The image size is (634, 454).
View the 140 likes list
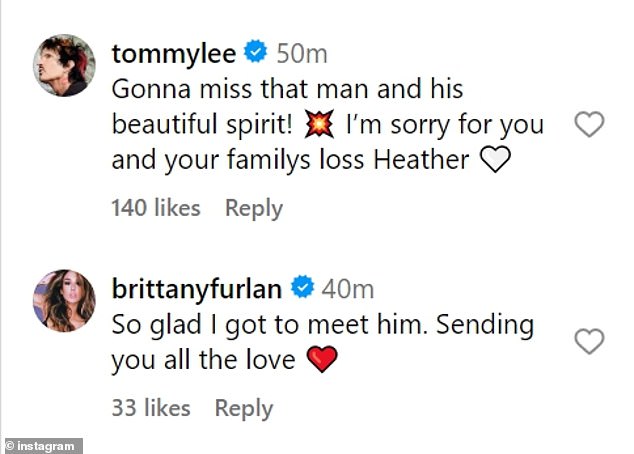(x=156, y=208)
